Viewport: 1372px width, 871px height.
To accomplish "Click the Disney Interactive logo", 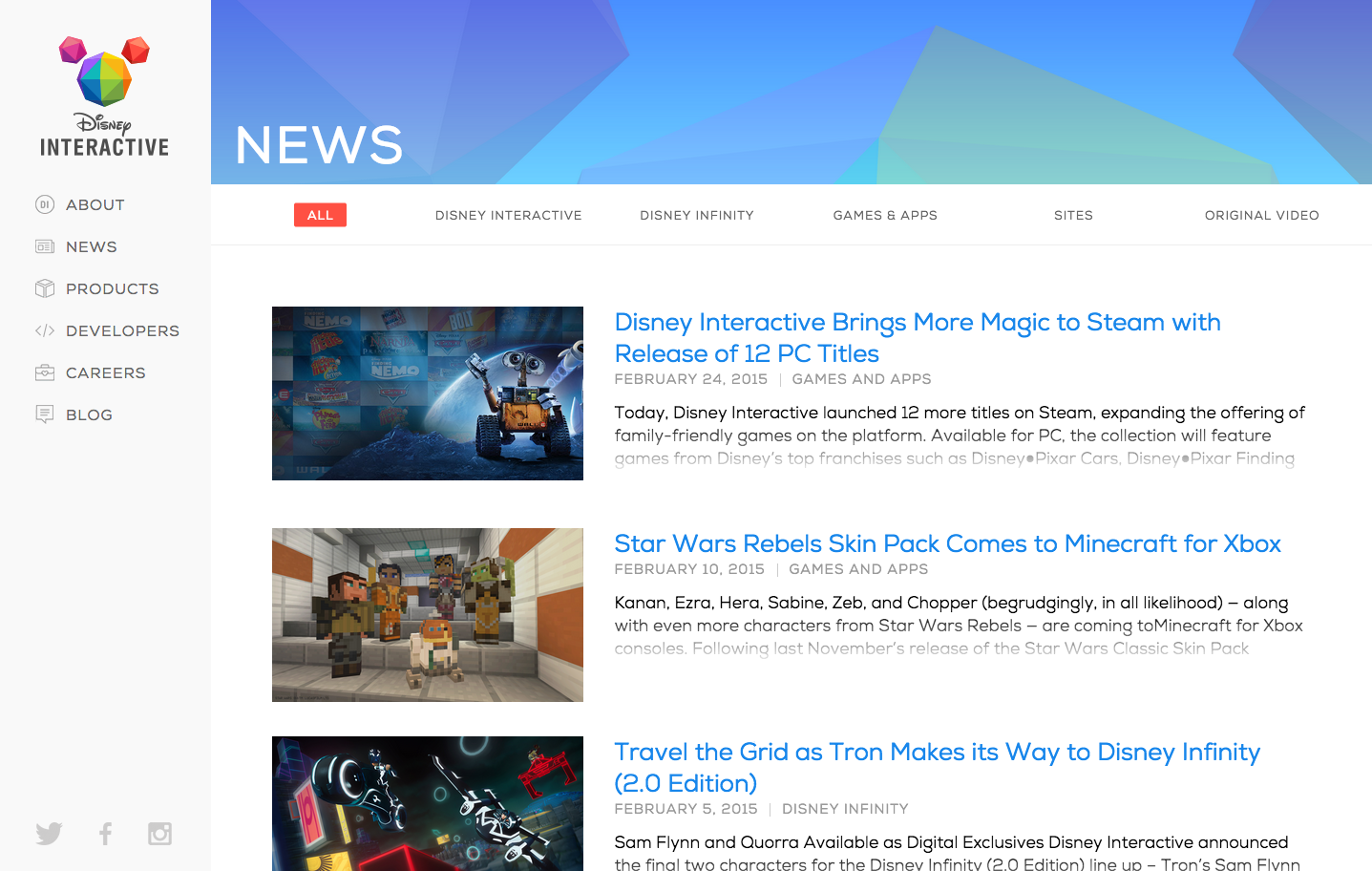I will [103, 96].
